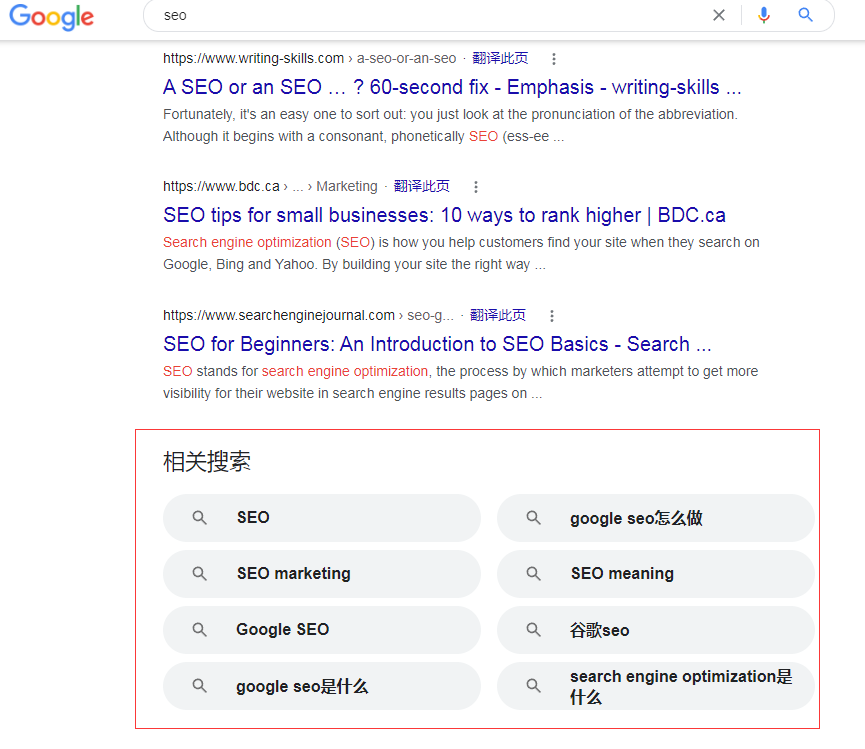The image size is (865, 749).
Task: Click the 相关搜索 heading
Action: (x=207, y=462)
